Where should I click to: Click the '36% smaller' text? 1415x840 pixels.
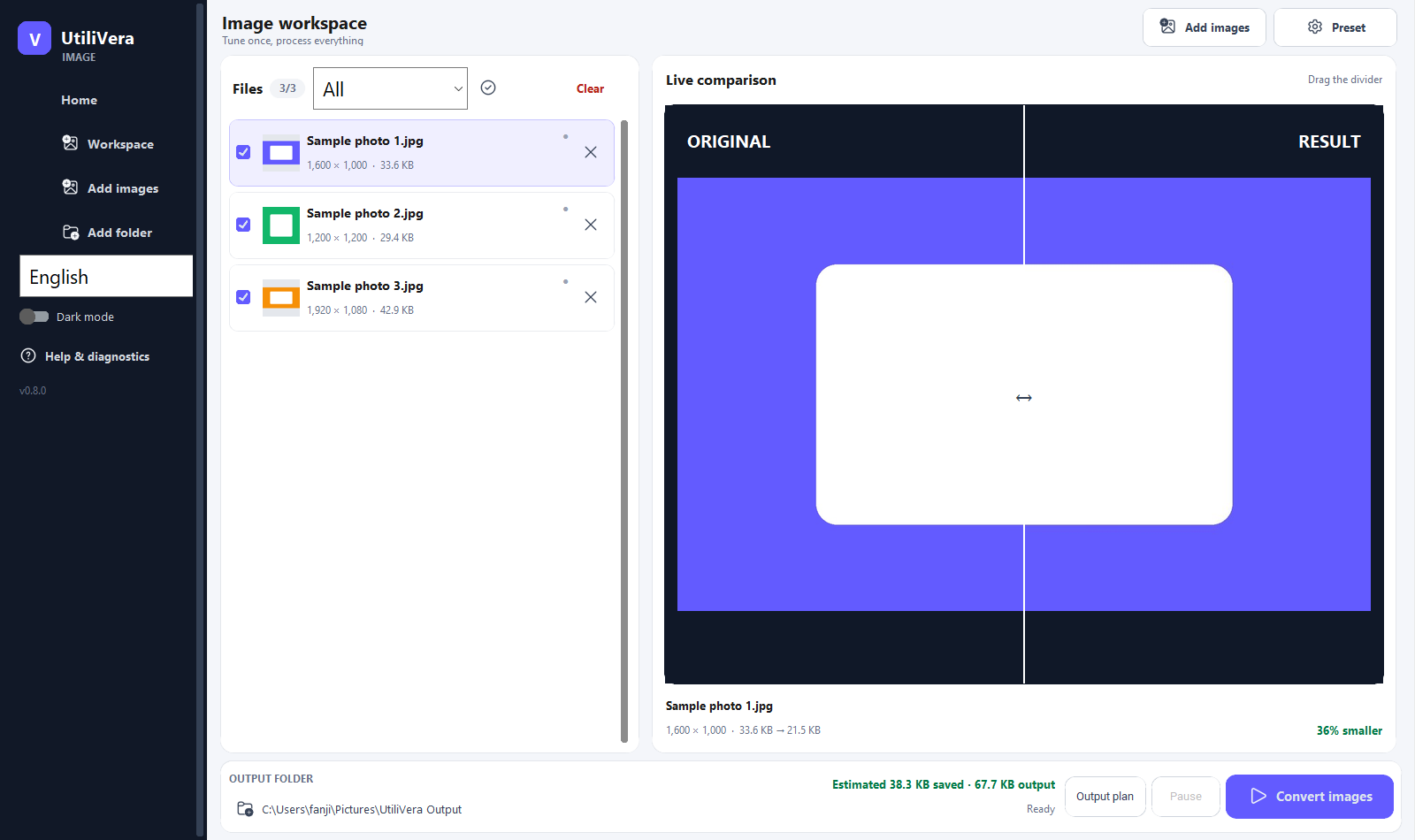(1350, 730)
